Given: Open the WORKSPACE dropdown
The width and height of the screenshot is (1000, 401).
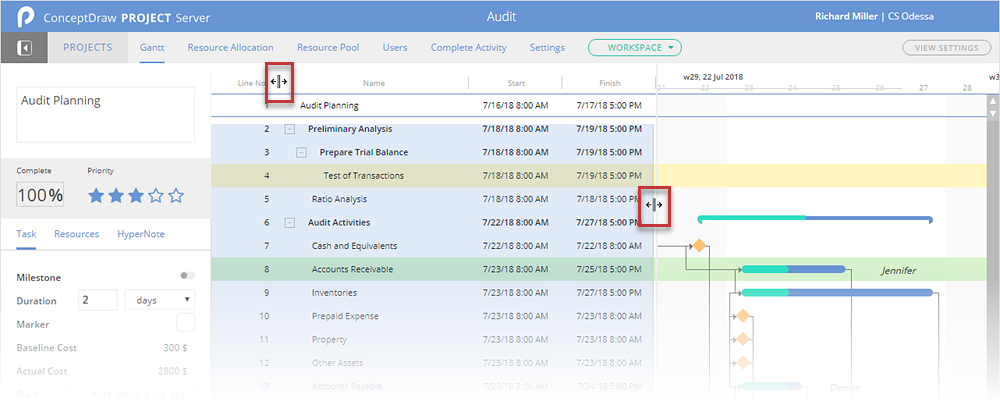Looking at the screenshot, I should pos(635,47).
